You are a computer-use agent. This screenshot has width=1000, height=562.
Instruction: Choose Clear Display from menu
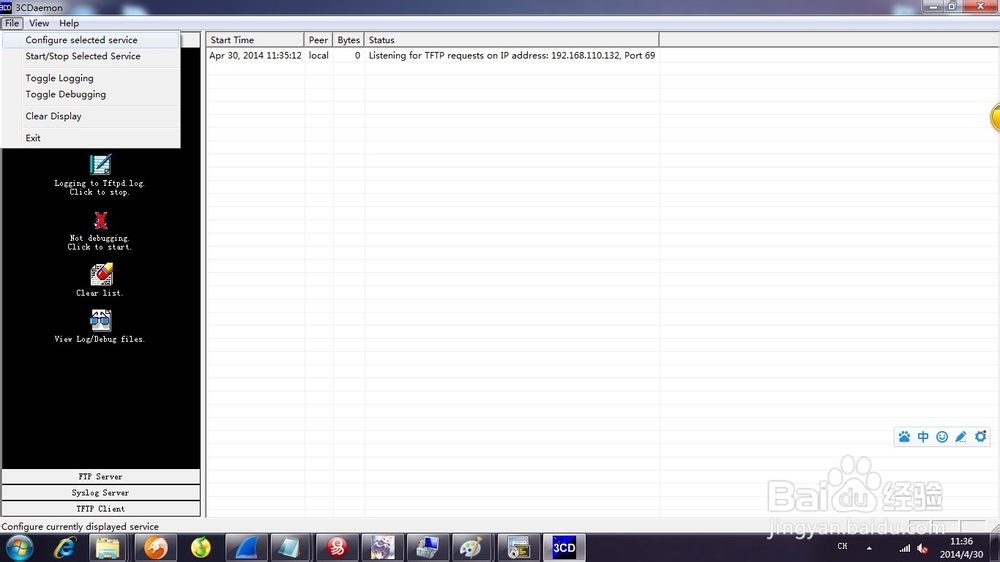tap(91, 116)
